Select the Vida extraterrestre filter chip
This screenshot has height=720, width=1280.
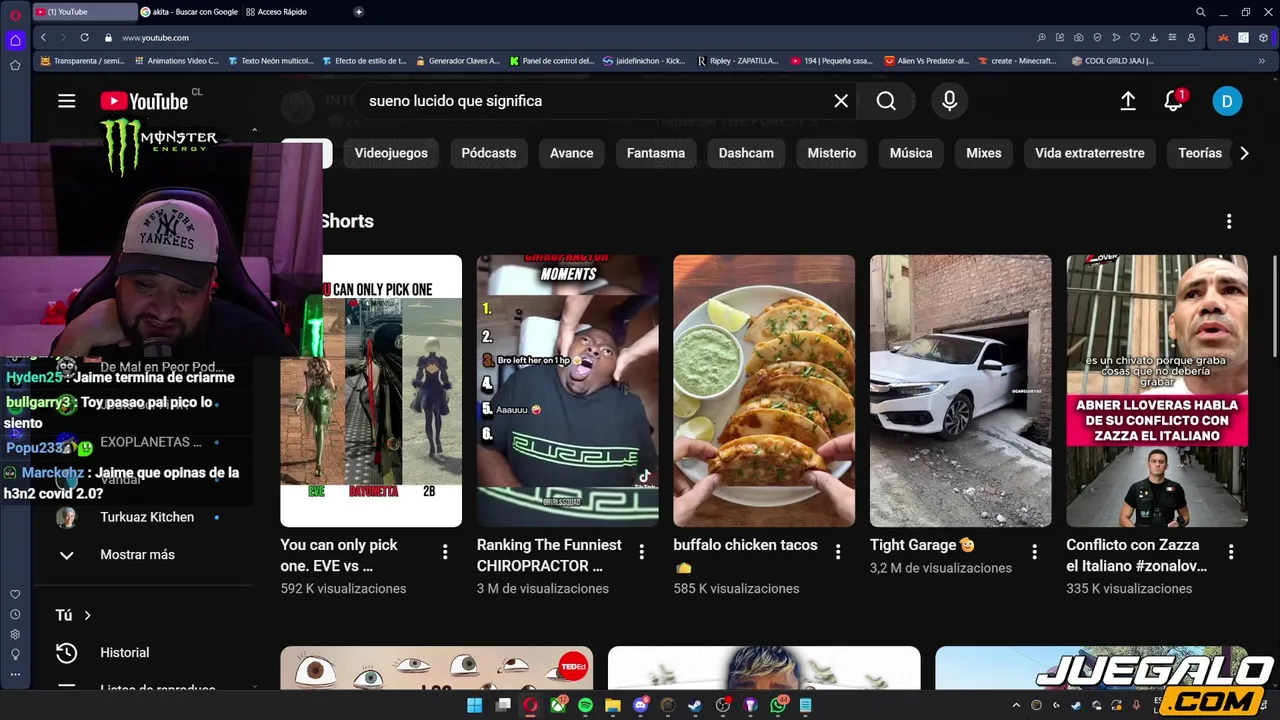1090,153
